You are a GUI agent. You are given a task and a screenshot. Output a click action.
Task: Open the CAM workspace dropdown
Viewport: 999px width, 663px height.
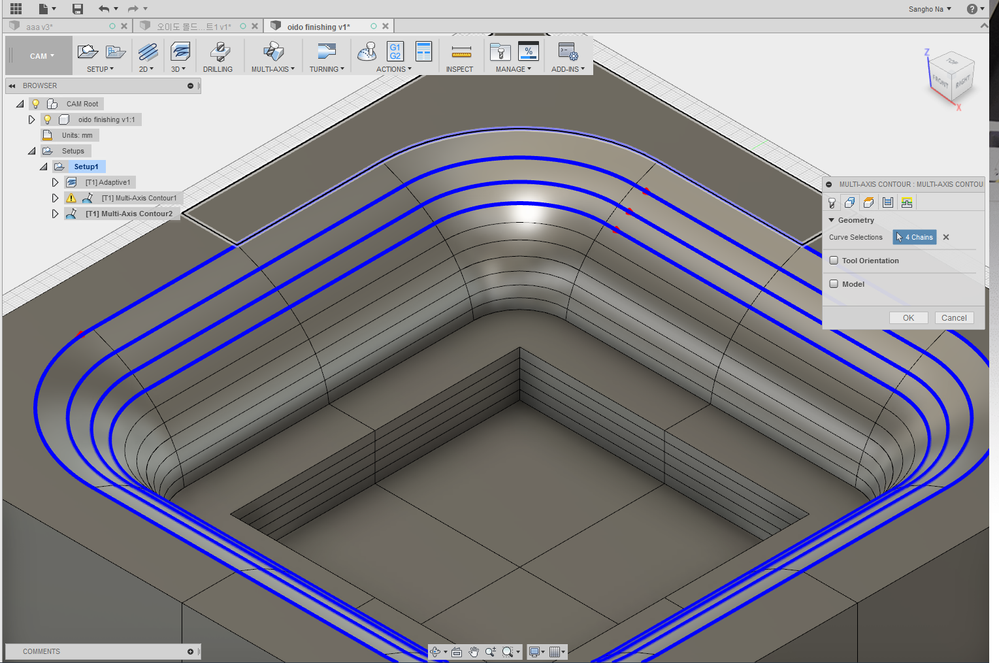[x=41, y=56]
